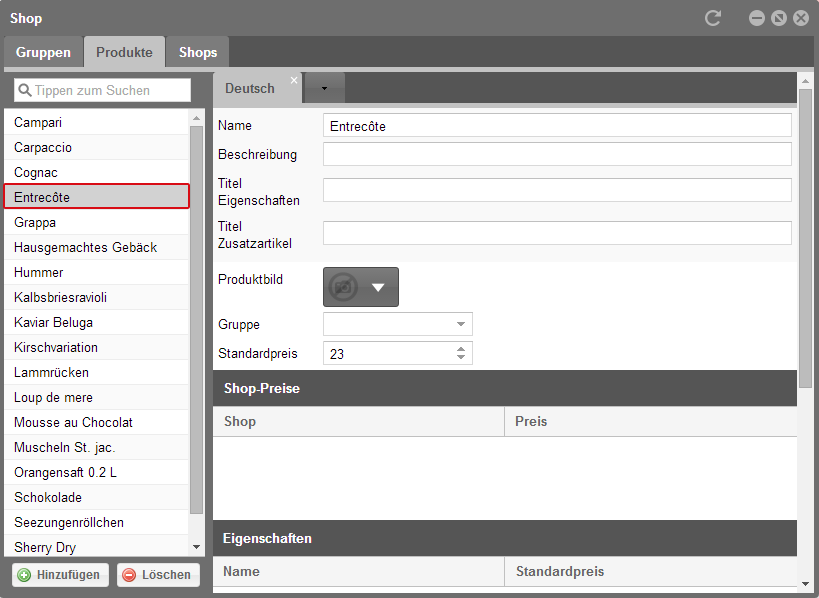
Task: Close the Deutsch language tab
Action: (x=294, y=80)
